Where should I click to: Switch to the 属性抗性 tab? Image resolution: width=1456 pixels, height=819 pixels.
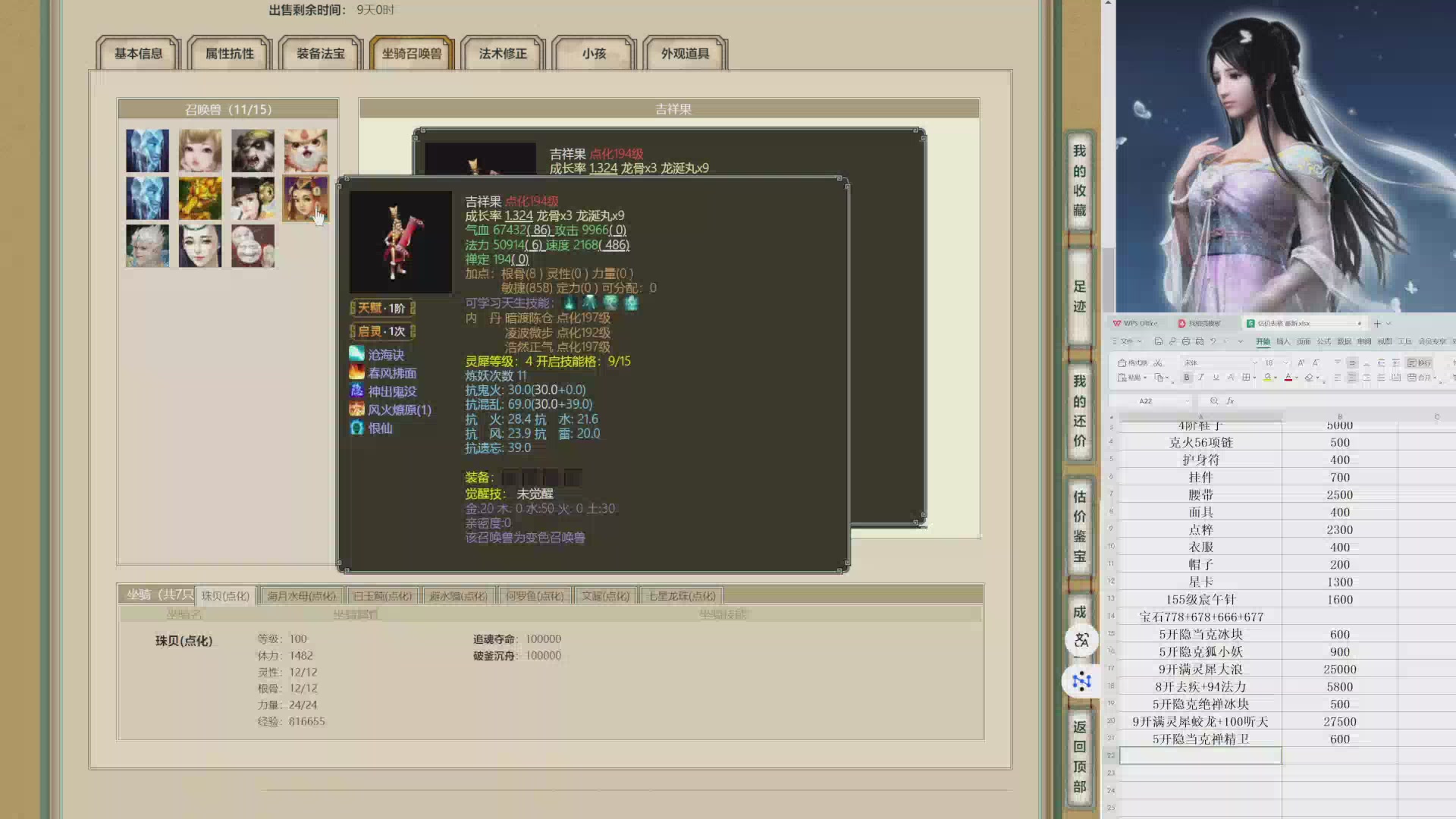tap(230, 53)
